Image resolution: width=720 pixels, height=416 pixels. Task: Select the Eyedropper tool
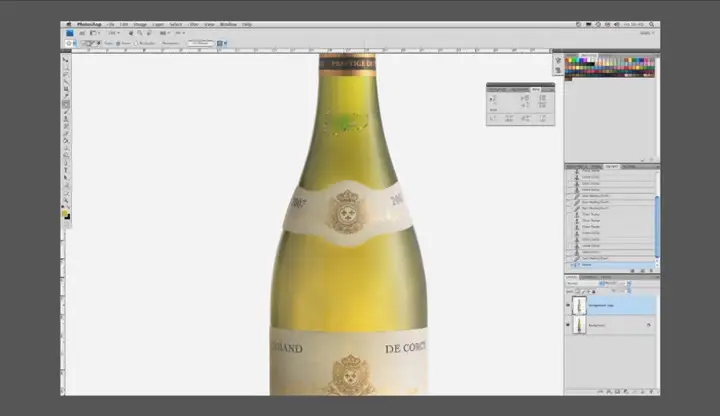[66, 96]
